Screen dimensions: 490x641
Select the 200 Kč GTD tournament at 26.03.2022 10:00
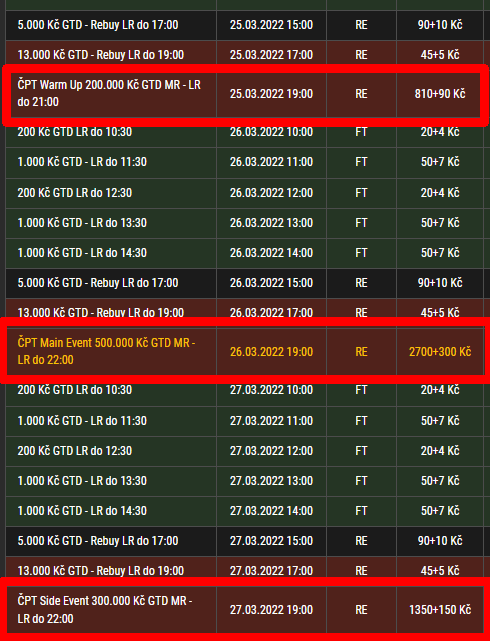tap(244, 132)
